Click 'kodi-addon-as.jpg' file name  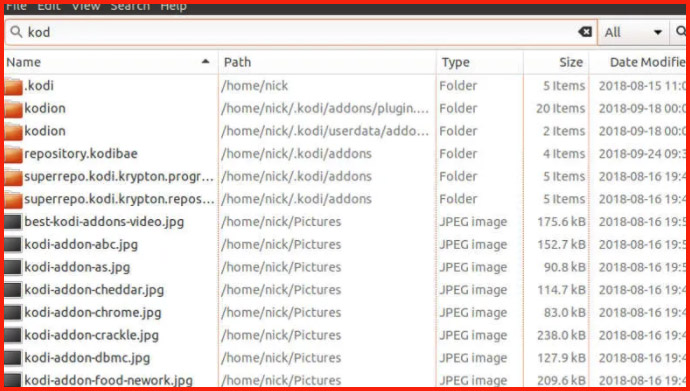pyautogui.click(x=77, y=267)
